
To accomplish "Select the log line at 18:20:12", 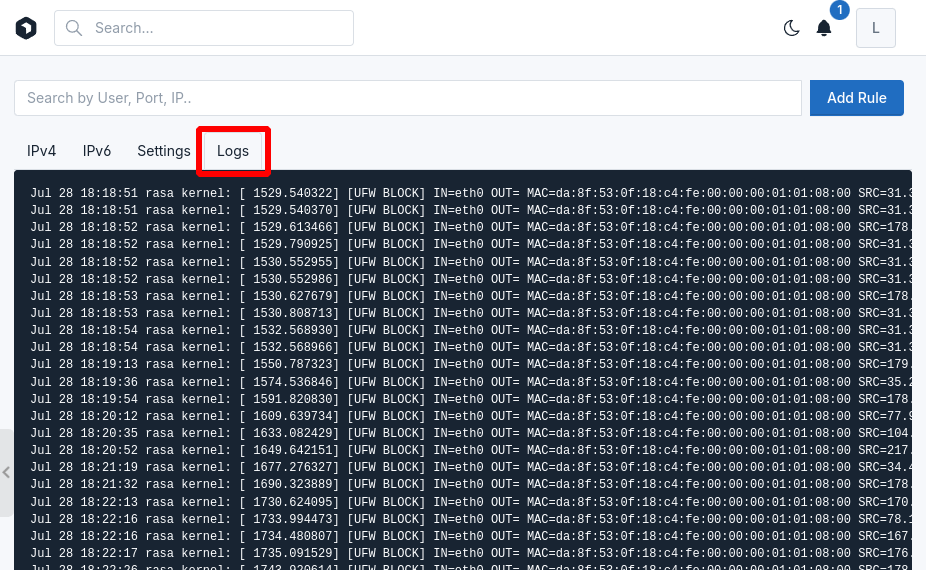I will (470, 415).
